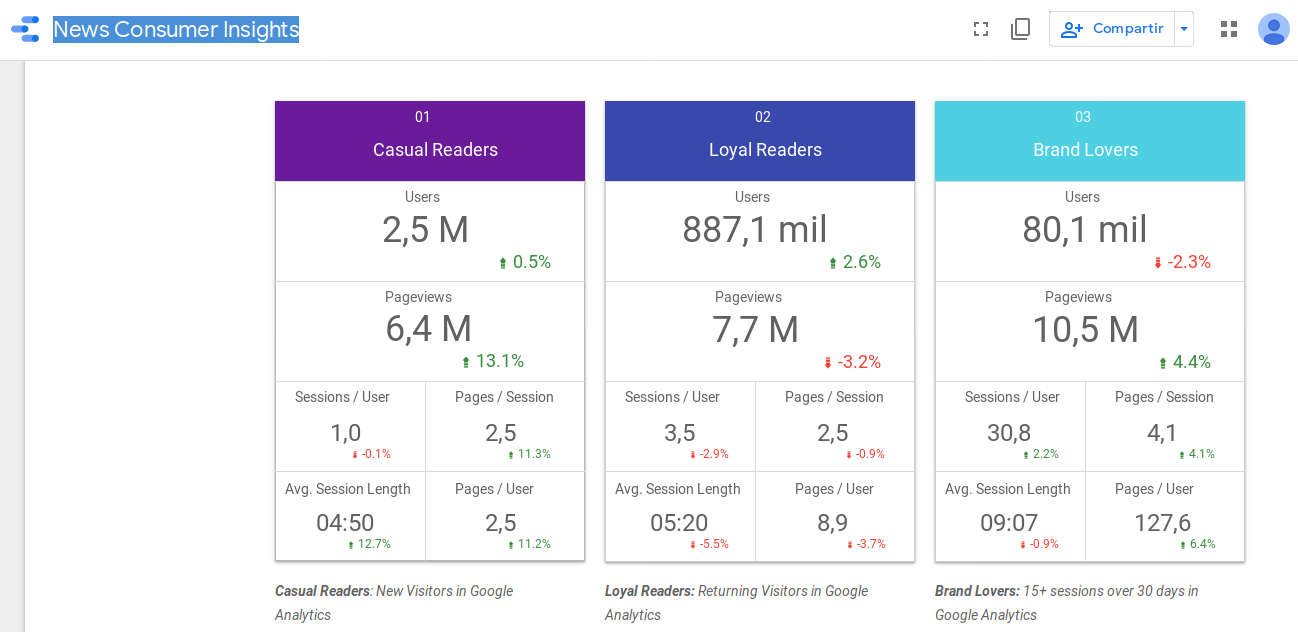This screenshot has width=1298, height=632.
Task: Click the Compartir share button
Action: [x=1112, y=29]
